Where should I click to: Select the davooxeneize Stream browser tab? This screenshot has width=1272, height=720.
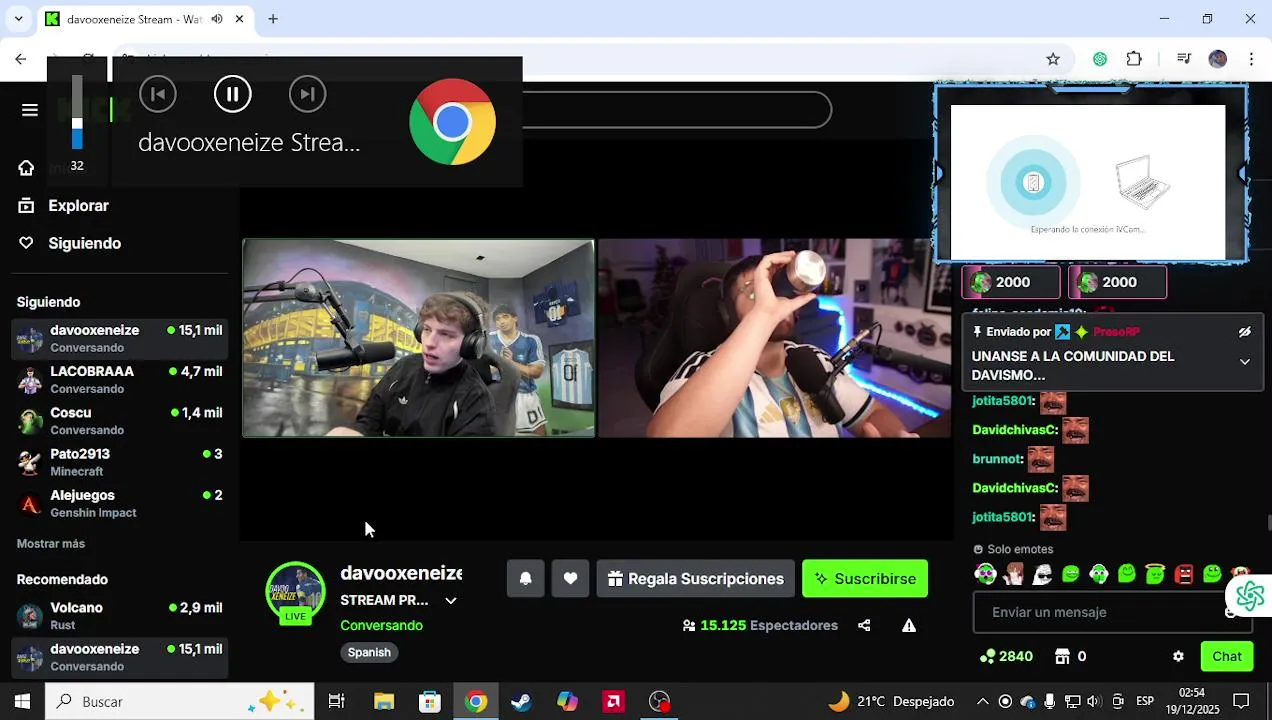(x=147, y=19)
